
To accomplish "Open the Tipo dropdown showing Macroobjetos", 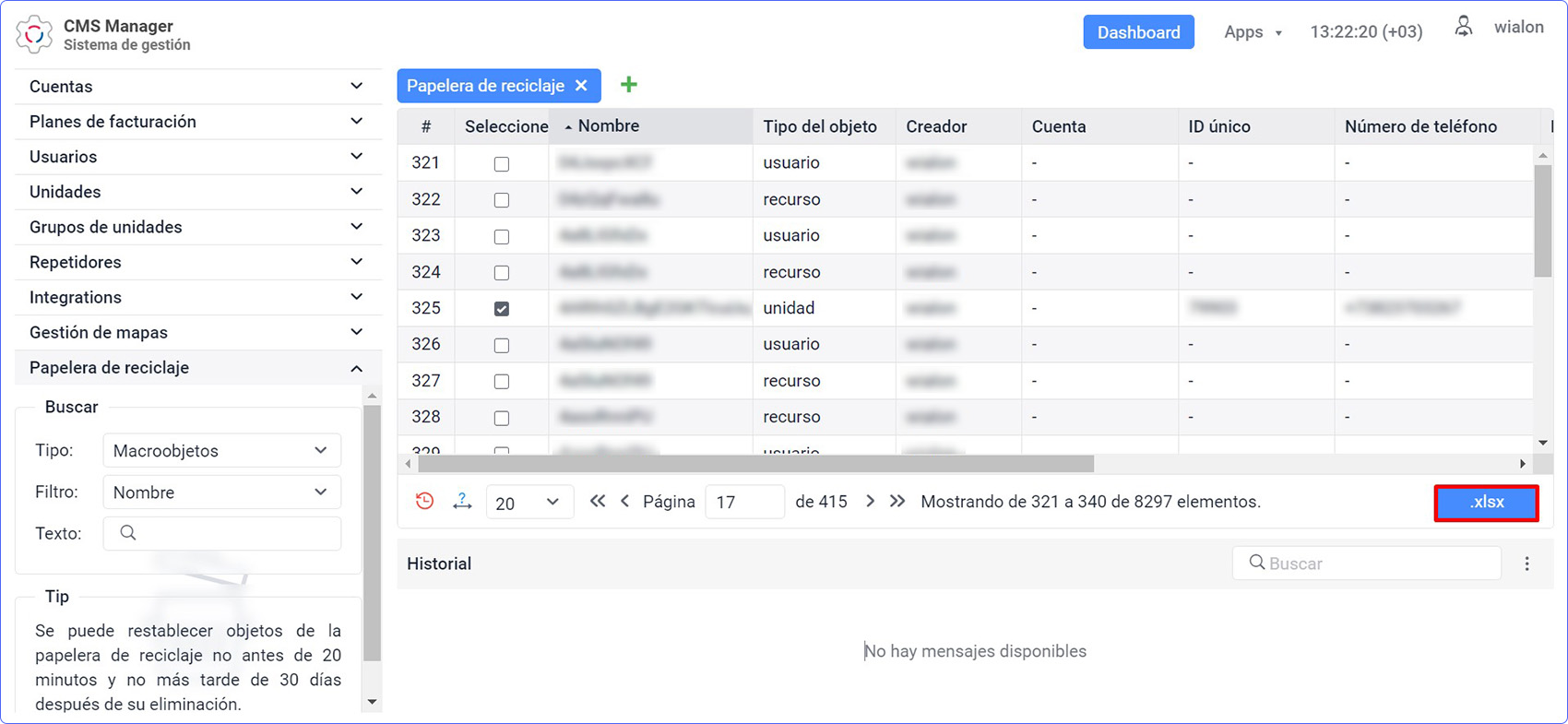I will tap(221, 451).
